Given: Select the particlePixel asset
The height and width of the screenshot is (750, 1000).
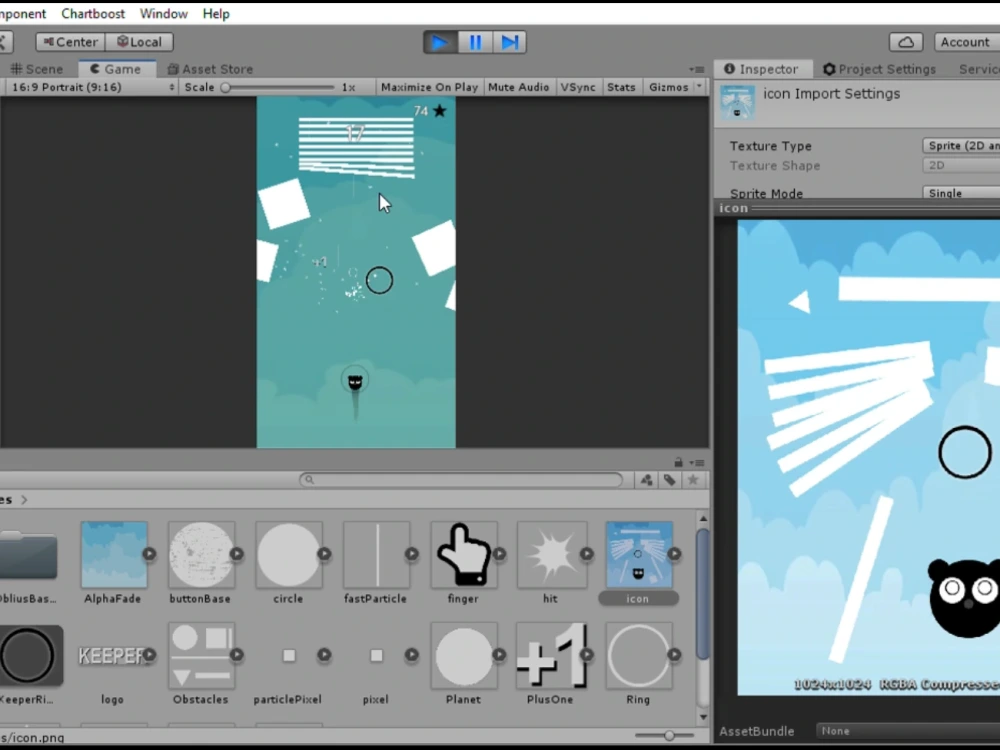Looking at the screenshot, I should tap(288, 656).
